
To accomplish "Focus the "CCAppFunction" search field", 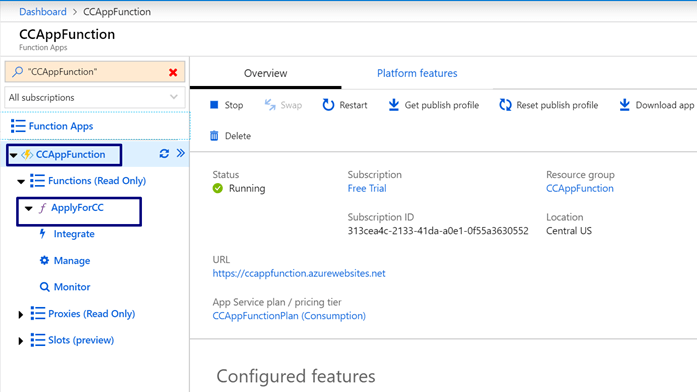I will coord(95,72).
